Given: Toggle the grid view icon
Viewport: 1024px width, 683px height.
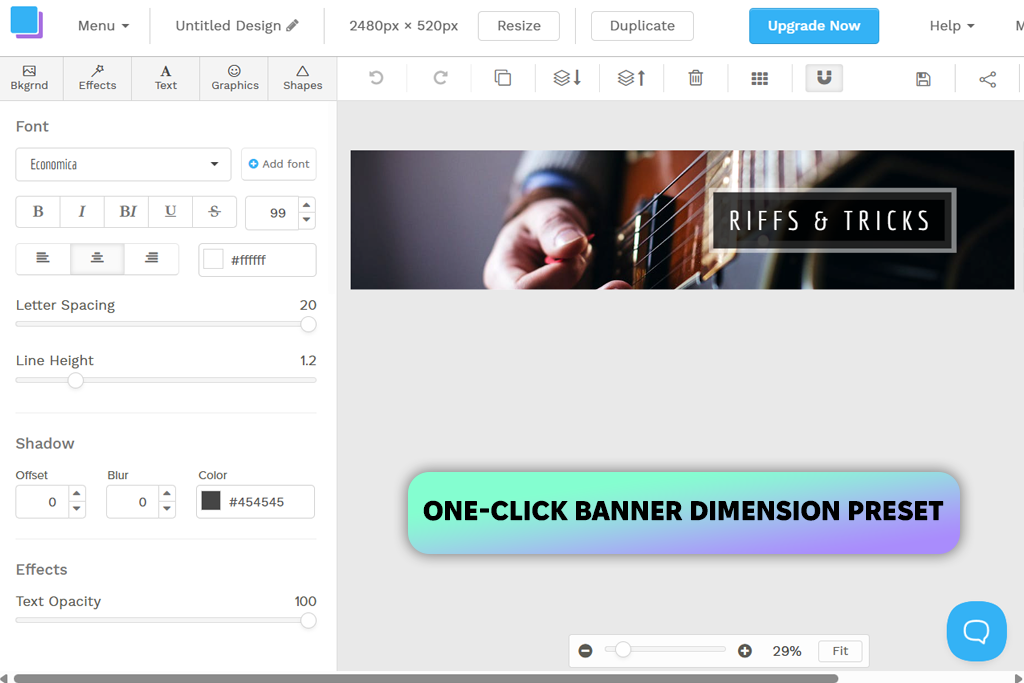Looking at the screenshot, I should point(760,78).
